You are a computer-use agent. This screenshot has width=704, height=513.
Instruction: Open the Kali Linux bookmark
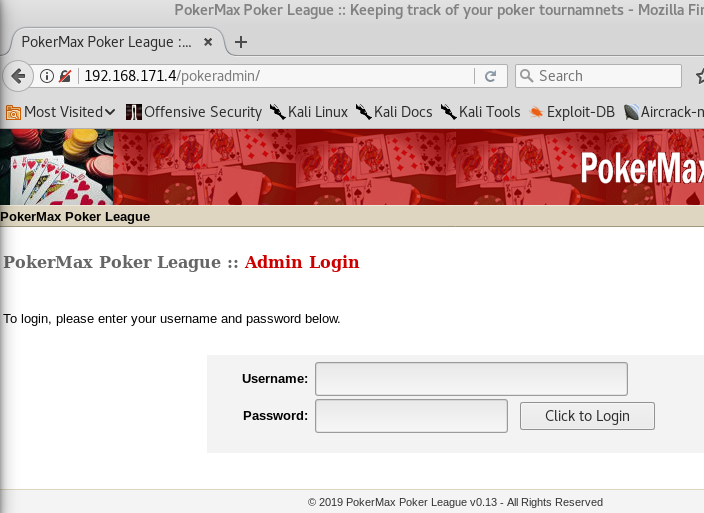pos(309,112)
